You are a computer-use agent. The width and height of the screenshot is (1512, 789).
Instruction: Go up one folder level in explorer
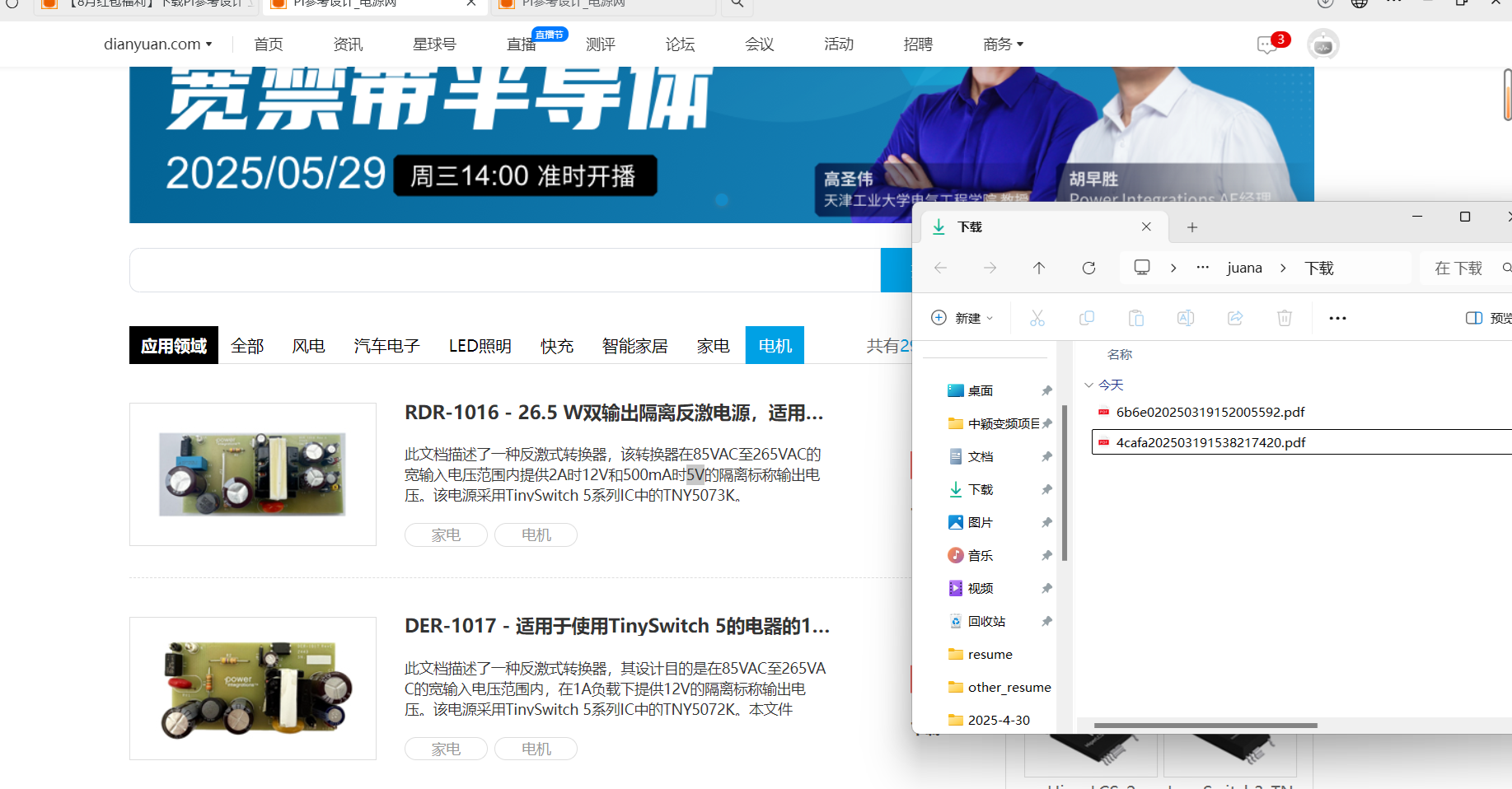click(x=1039, y=268)
